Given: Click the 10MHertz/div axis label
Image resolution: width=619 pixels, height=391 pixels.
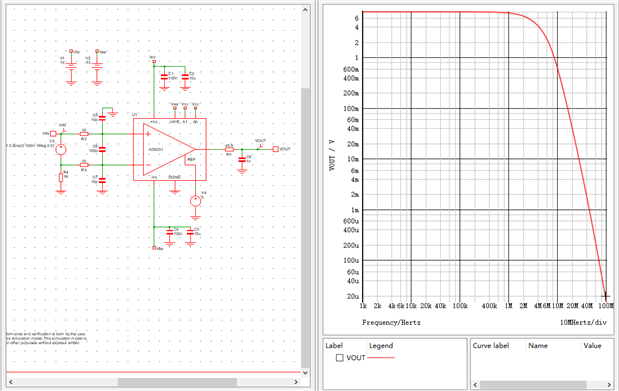Looking at the screenshot, I should (x=583, y=323).
